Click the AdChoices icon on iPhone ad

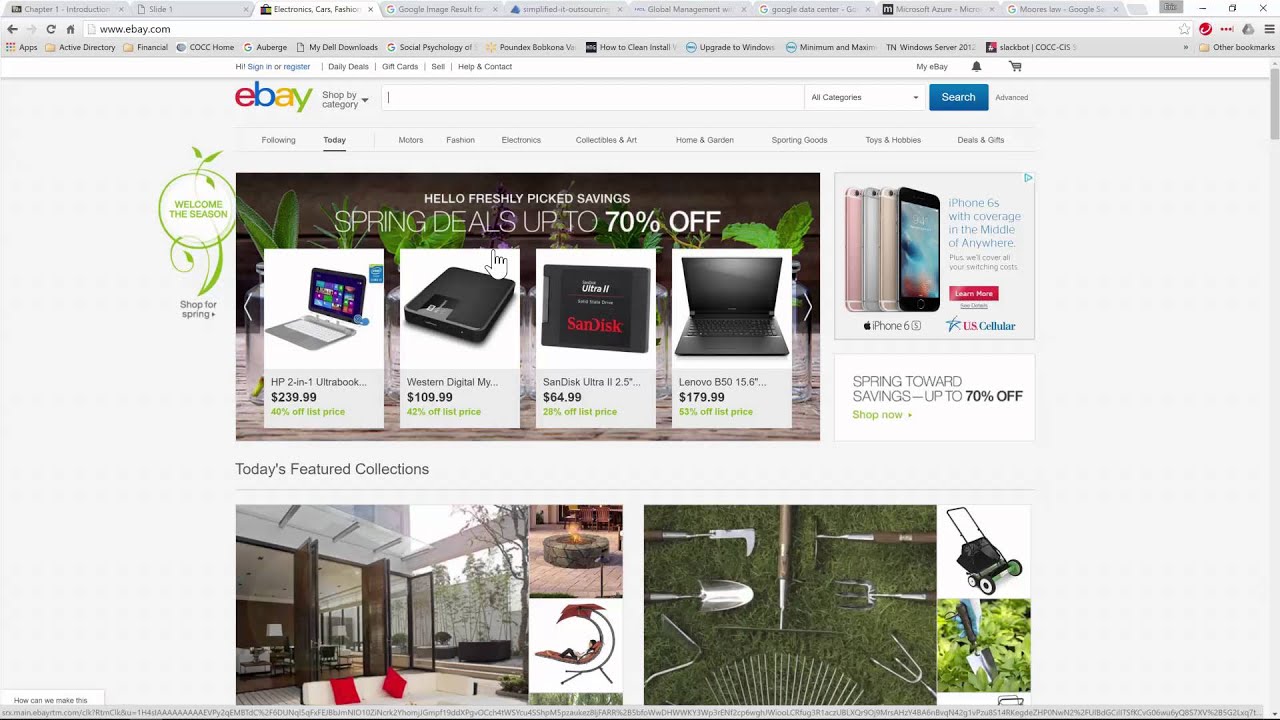click(1028, 178)
